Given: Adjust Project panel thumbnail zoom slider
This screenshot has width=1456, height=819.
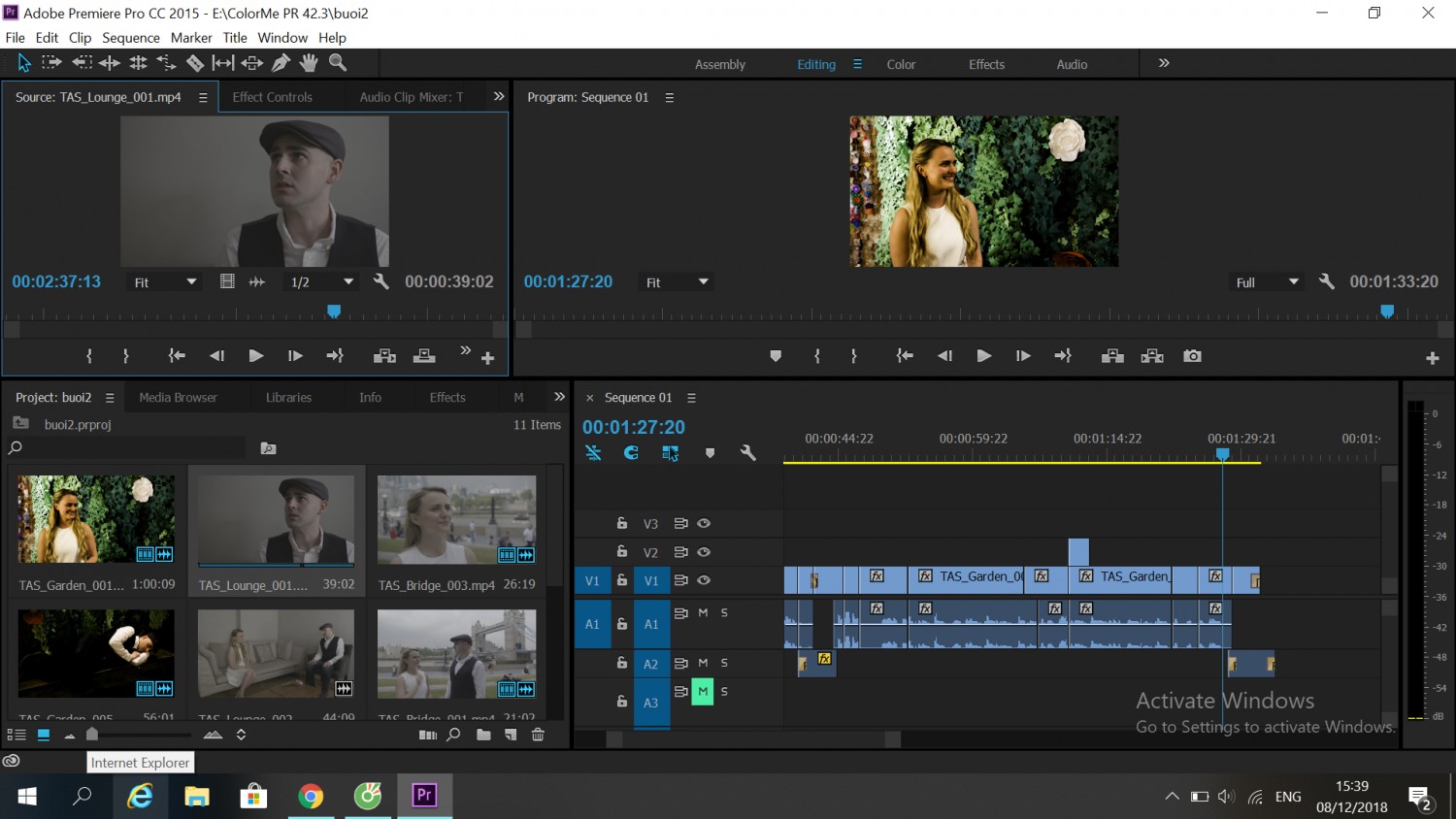Looking at the screenshot, I should 92,735.
